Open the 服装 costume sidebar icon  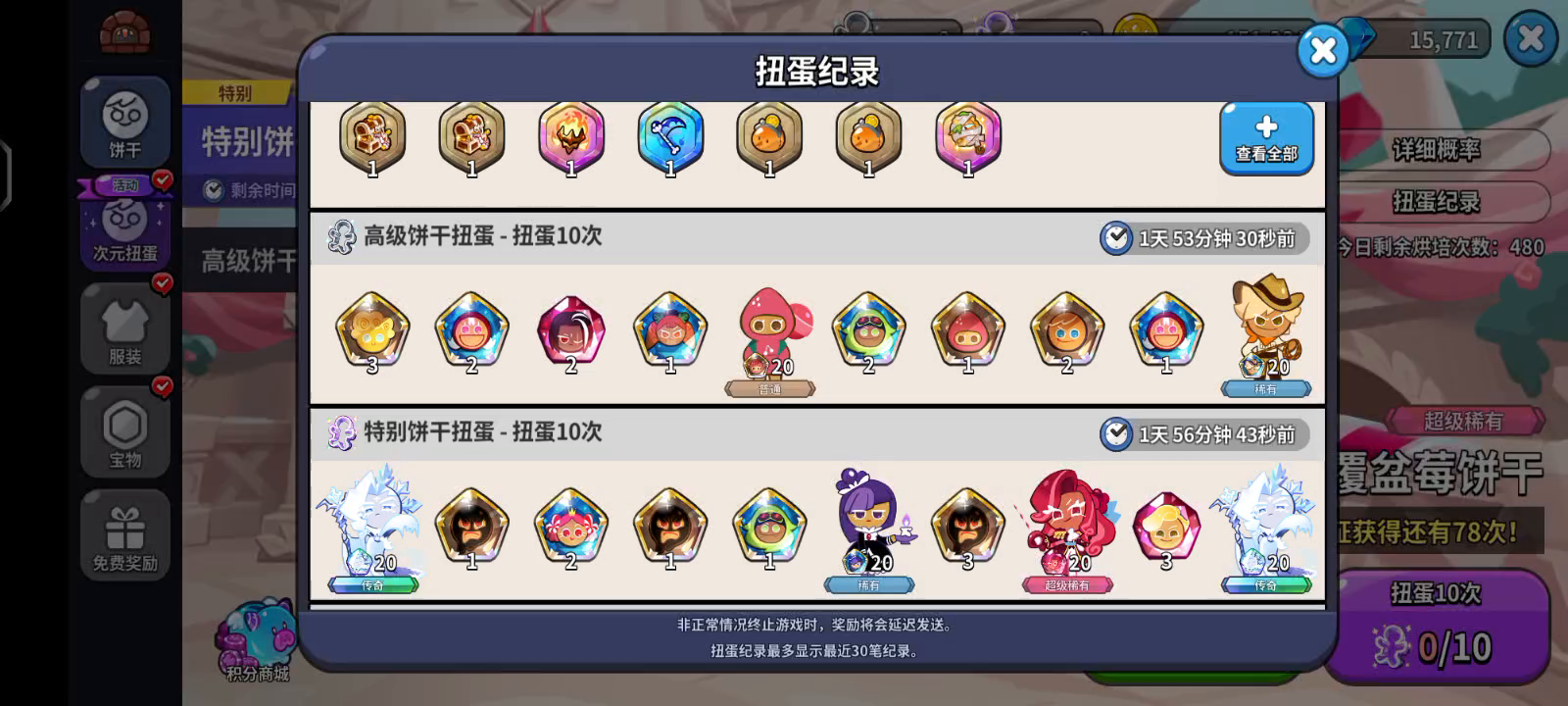click(x=125, y=328)
